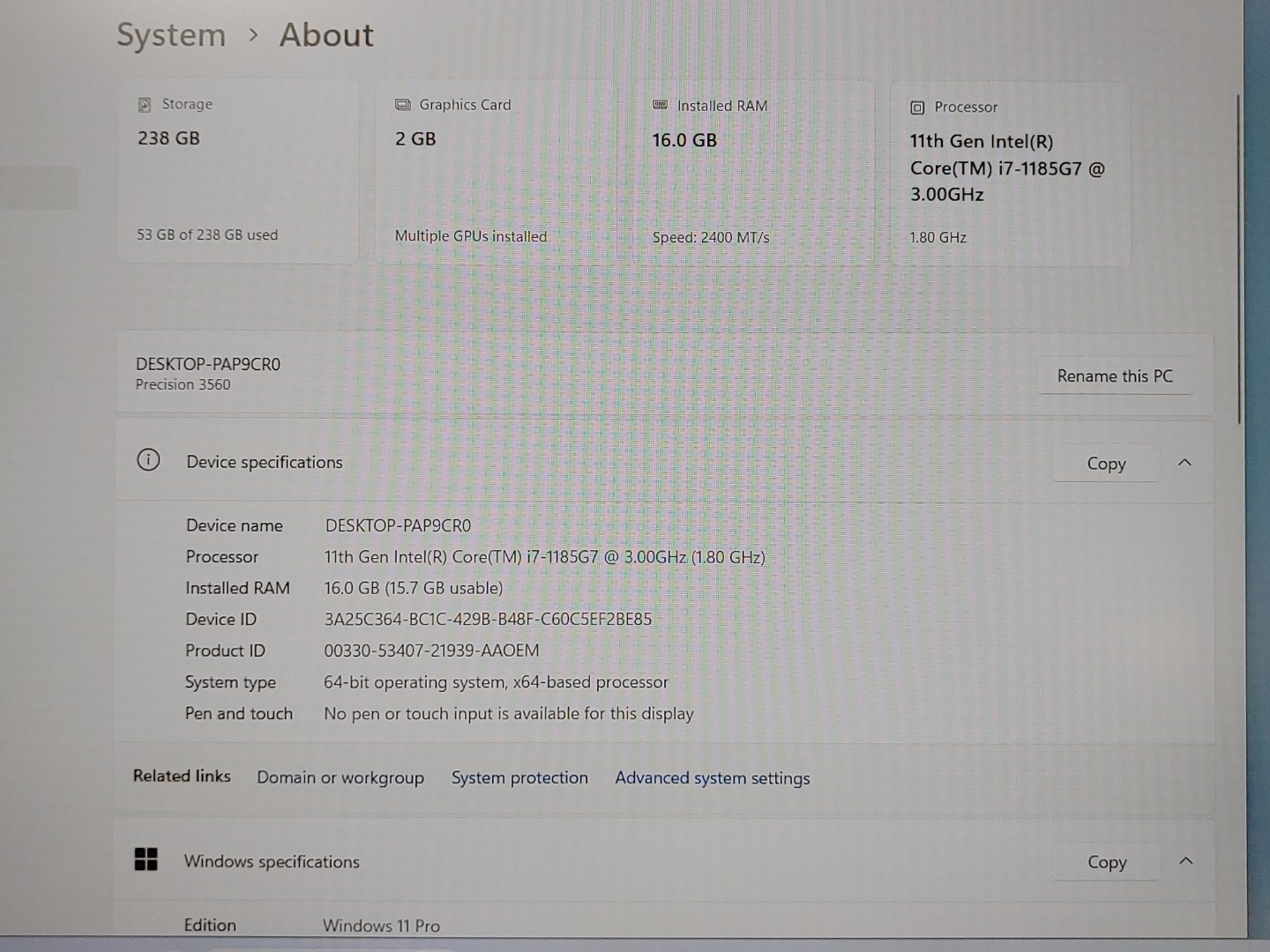Collapse the Device specifications section
The width and height of the screenshot is (1270, 952).
coord(1185,462)
